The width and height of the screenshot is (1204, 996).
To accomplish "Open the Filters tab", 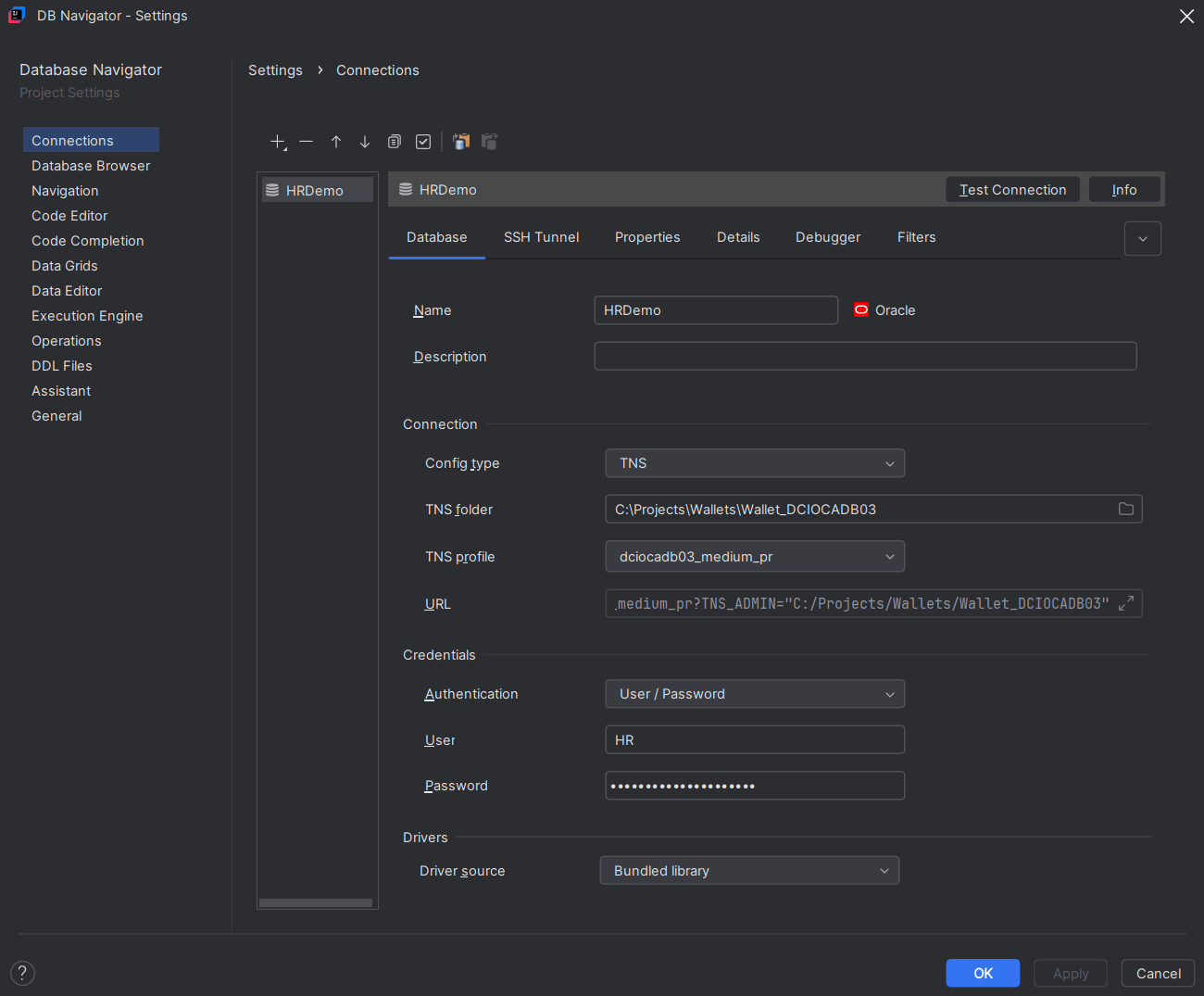I will pos(917,237).
